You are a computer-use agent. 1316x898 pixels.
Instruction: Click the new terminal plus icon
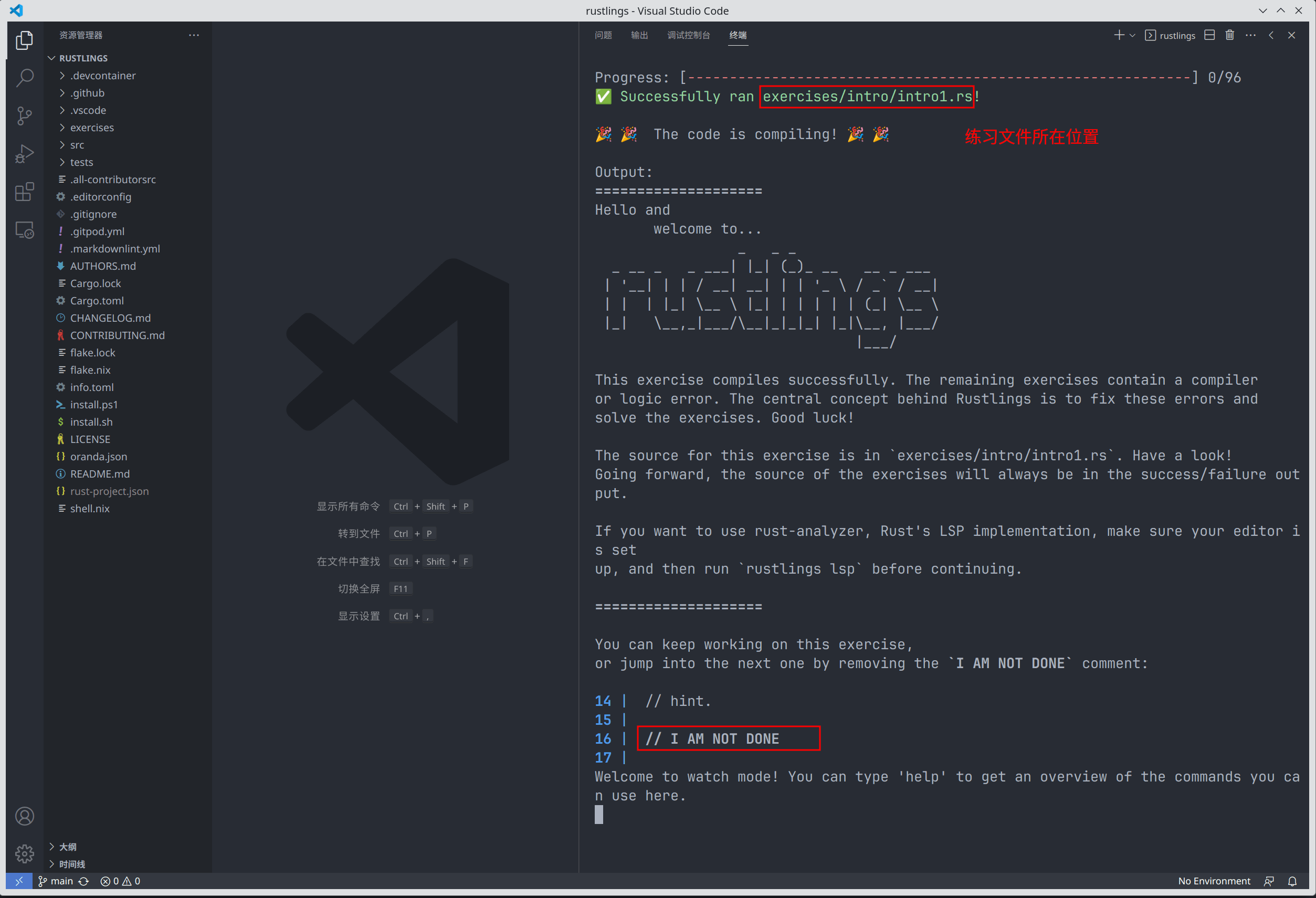1119,35
